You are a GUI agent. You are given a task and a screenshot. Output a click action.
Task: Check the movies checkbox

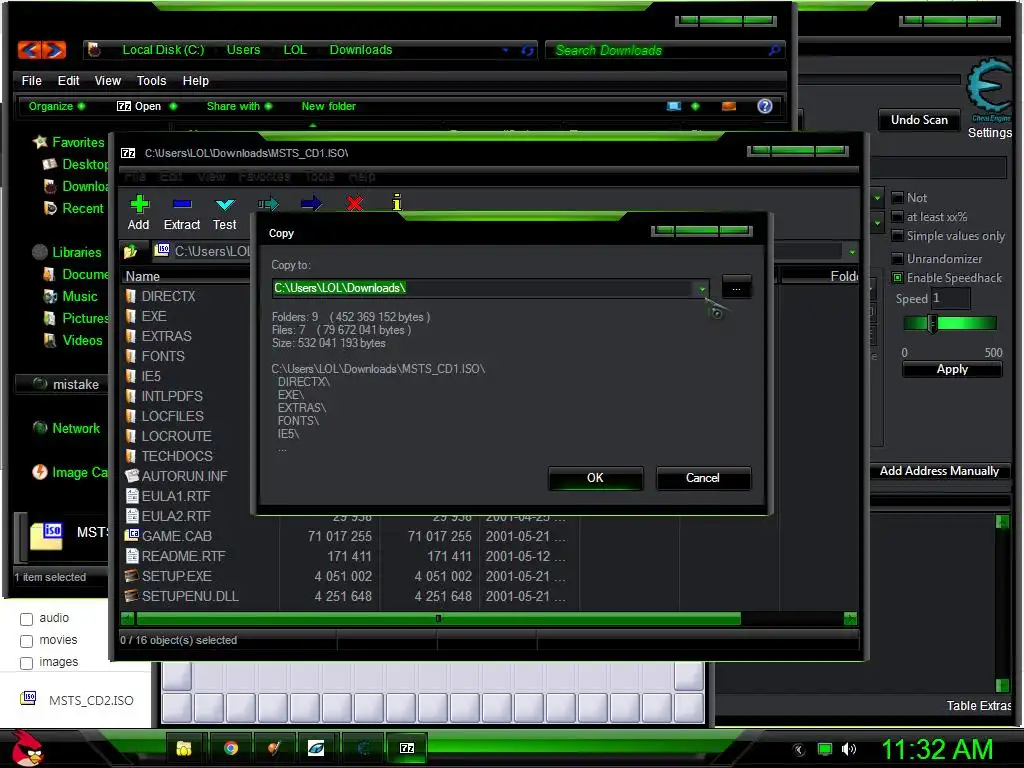coord(26,641)
